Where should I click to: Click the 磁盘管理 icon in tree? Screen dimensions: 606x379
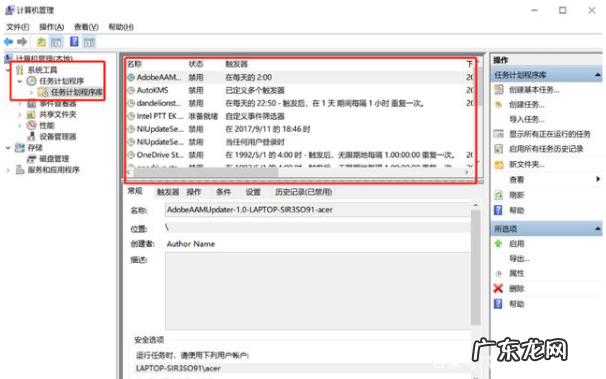click(31, 159)
